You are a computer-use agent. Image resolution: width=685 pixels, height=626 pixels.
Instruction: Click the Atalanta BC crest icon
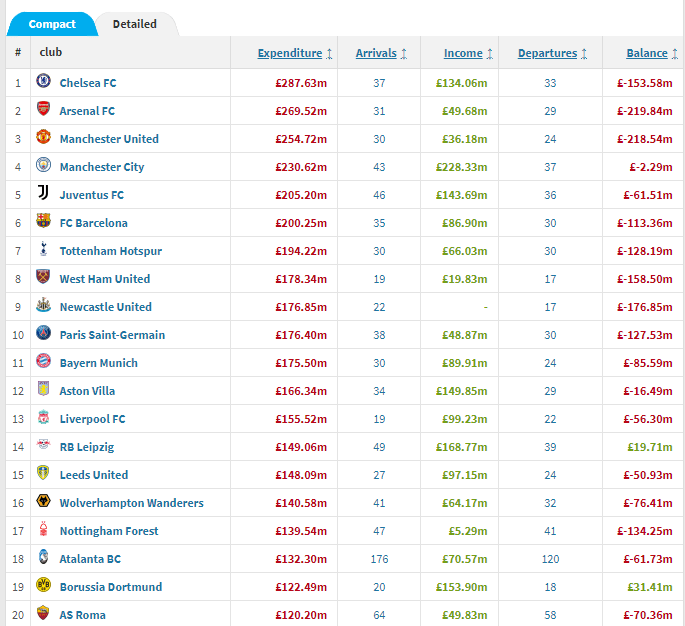[x=43, y=557]
